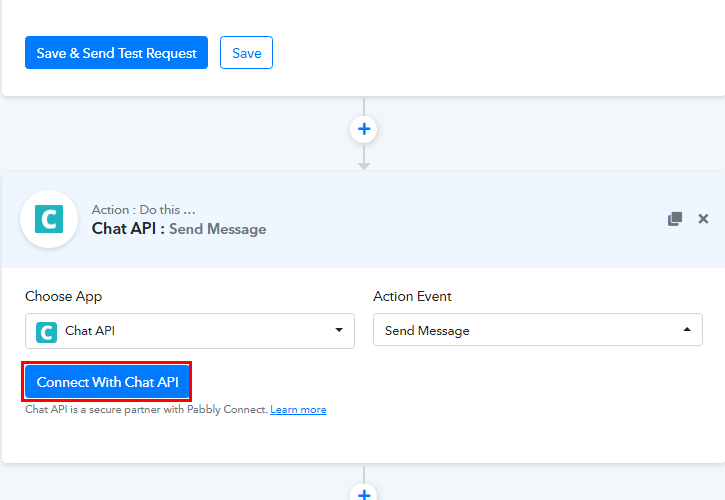The width and height of the screenshot is (725, 500).
Task: Duplicate the Chat API action step
Action: pos(675,219)
